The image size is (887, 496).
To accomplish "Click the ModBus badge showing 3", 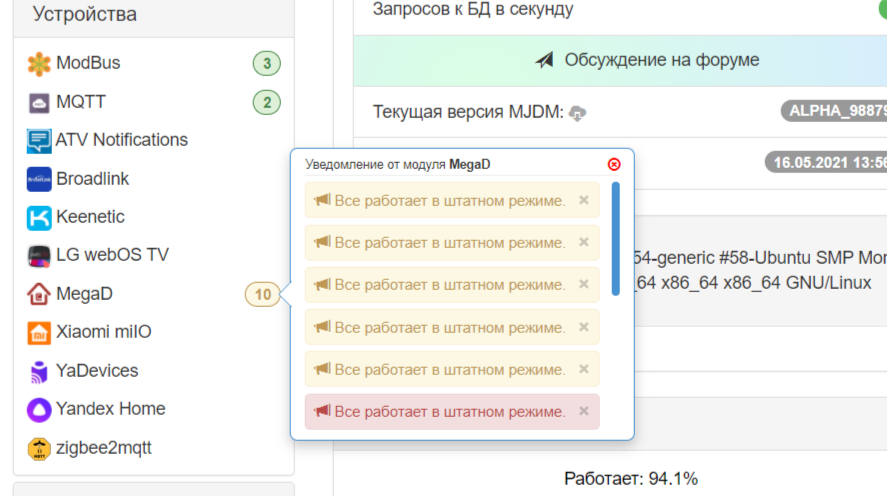I will pos(266,63).
